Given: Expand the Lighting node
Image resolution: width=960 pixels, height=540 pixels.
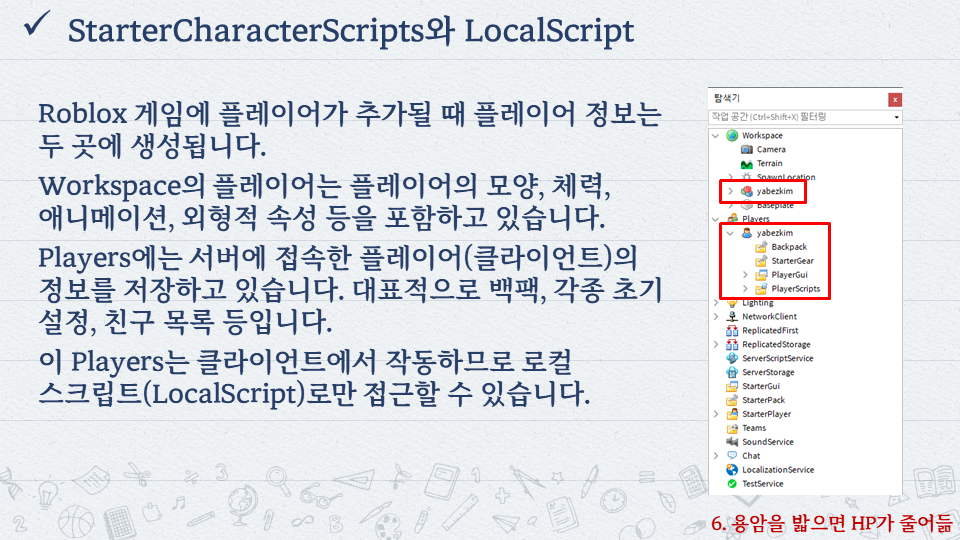Looking at the screenshot, I should pos(716,302).
